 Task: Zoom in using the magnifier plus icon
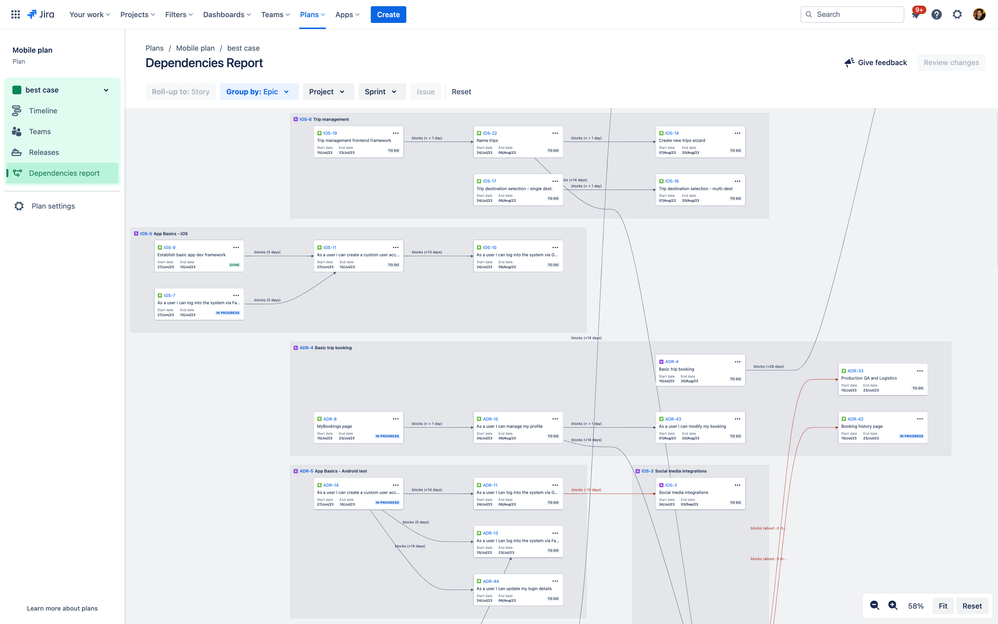891,605
